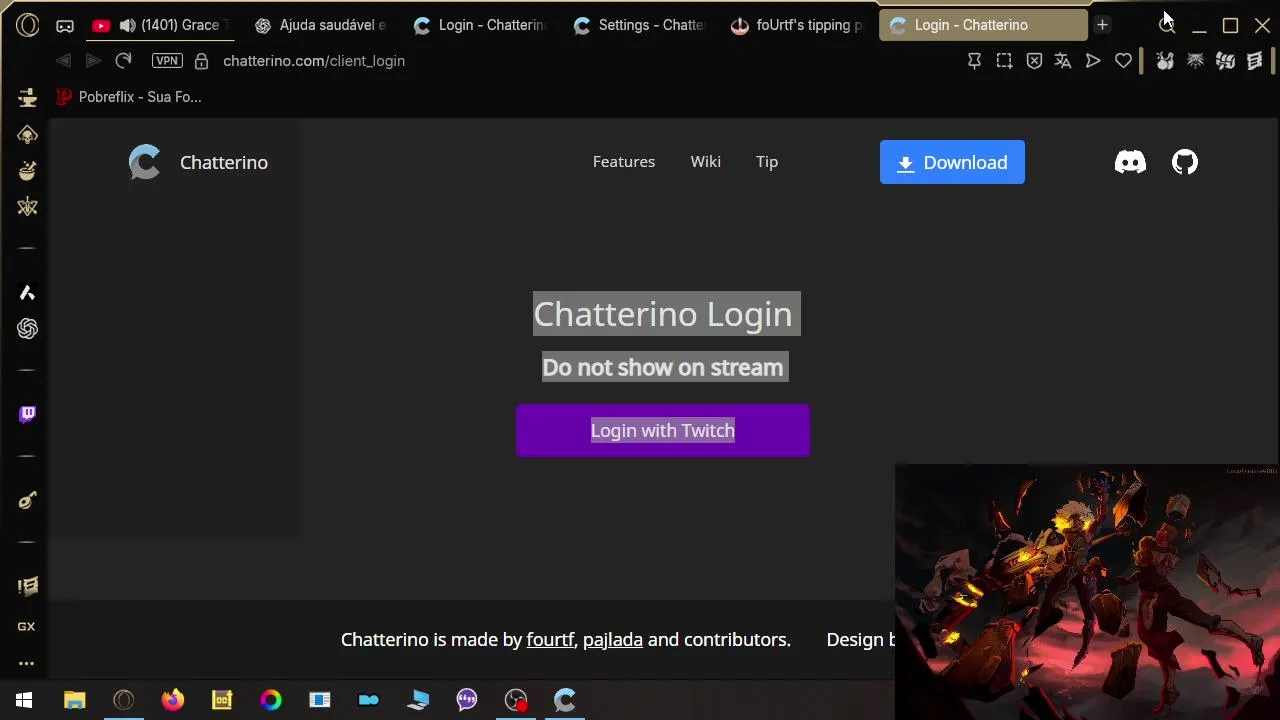Open Chatterino app in the taskbar
1280x720 pixels.
click(x=565, y=700)
